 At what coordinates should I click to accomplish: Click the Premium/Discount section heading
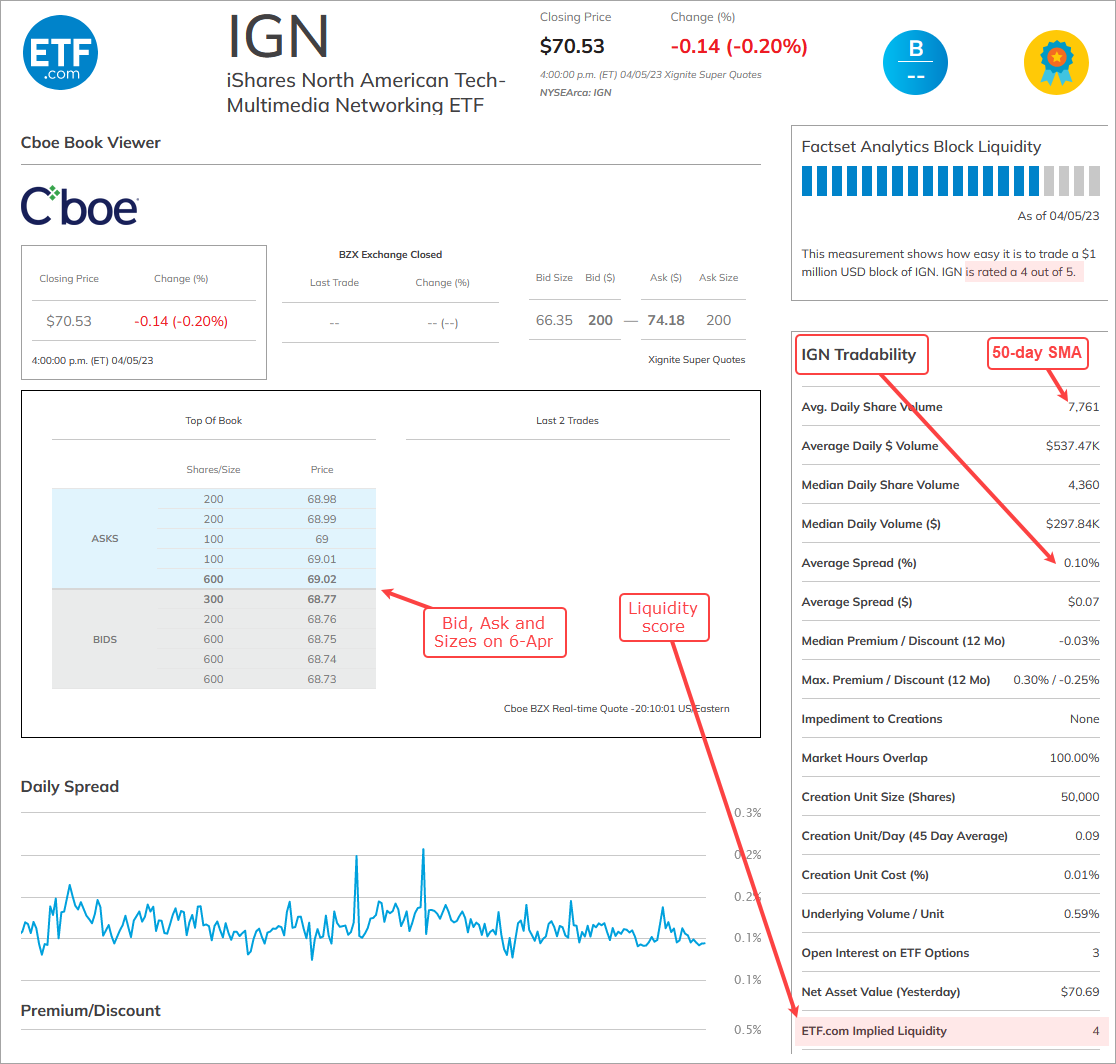[x=90, y=1011]
